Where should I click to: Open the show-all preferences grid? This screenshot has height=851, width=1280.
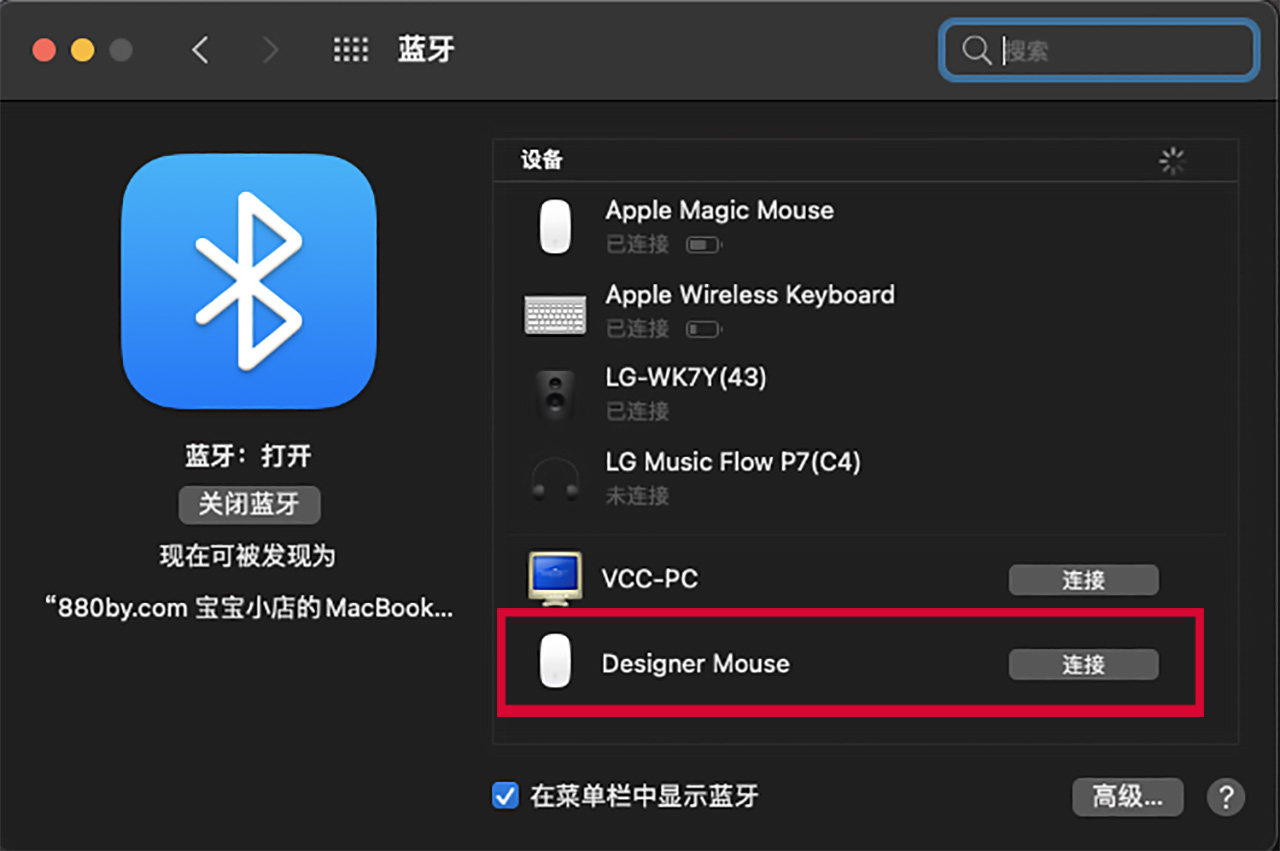coord(350,50)
